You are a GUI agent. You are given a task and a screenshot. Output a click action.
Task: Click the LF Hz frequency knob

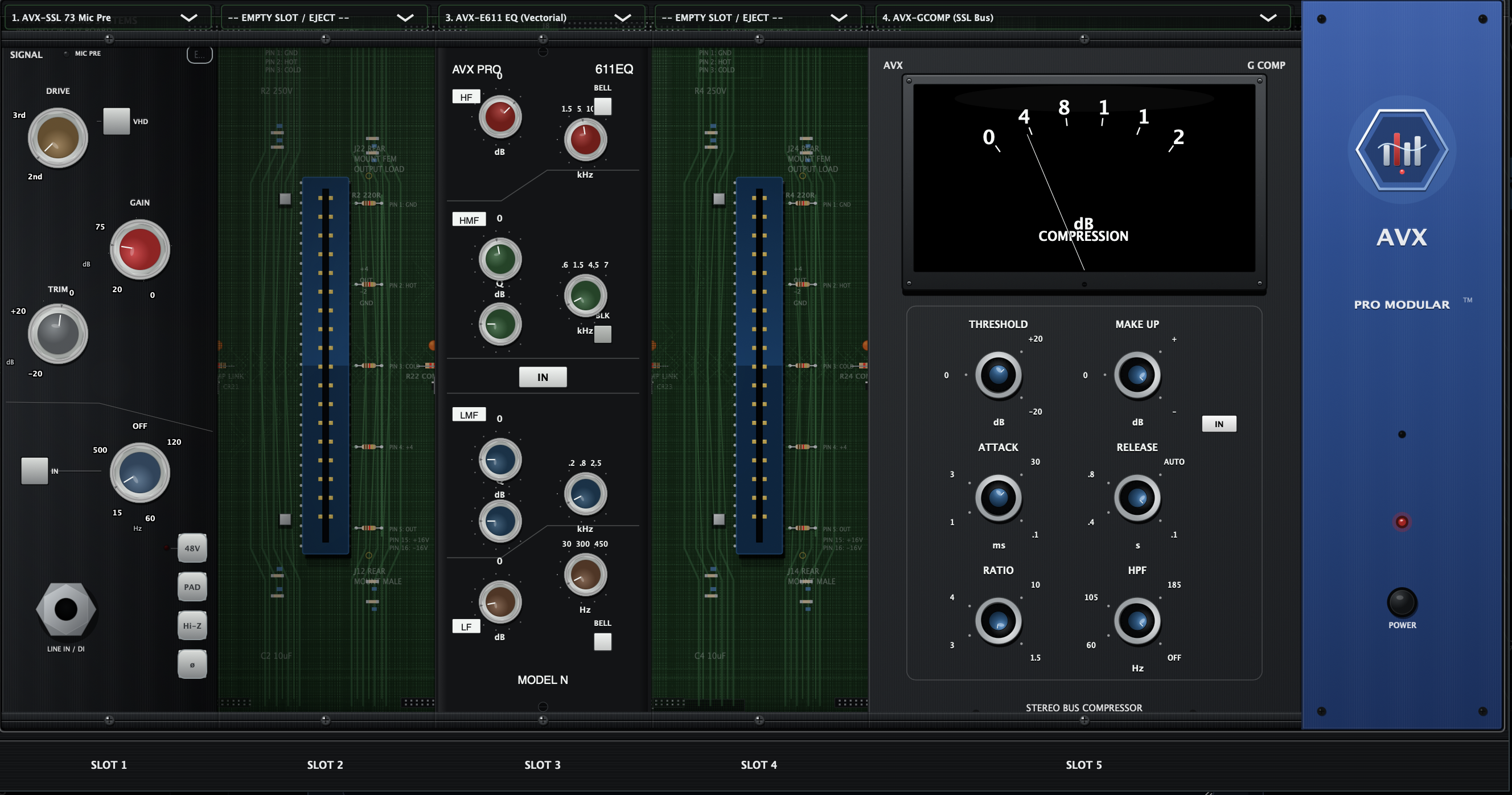click(x=585, y=575)
